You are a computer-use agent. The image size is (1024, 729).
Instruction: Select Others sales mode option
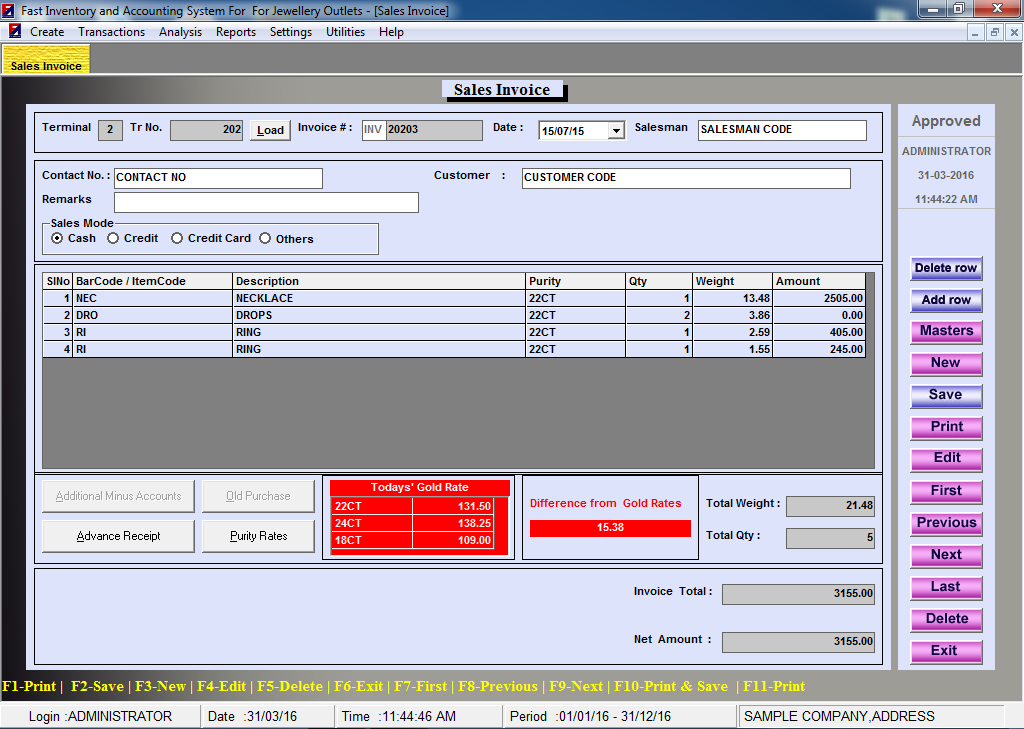(x=265, y=239)
